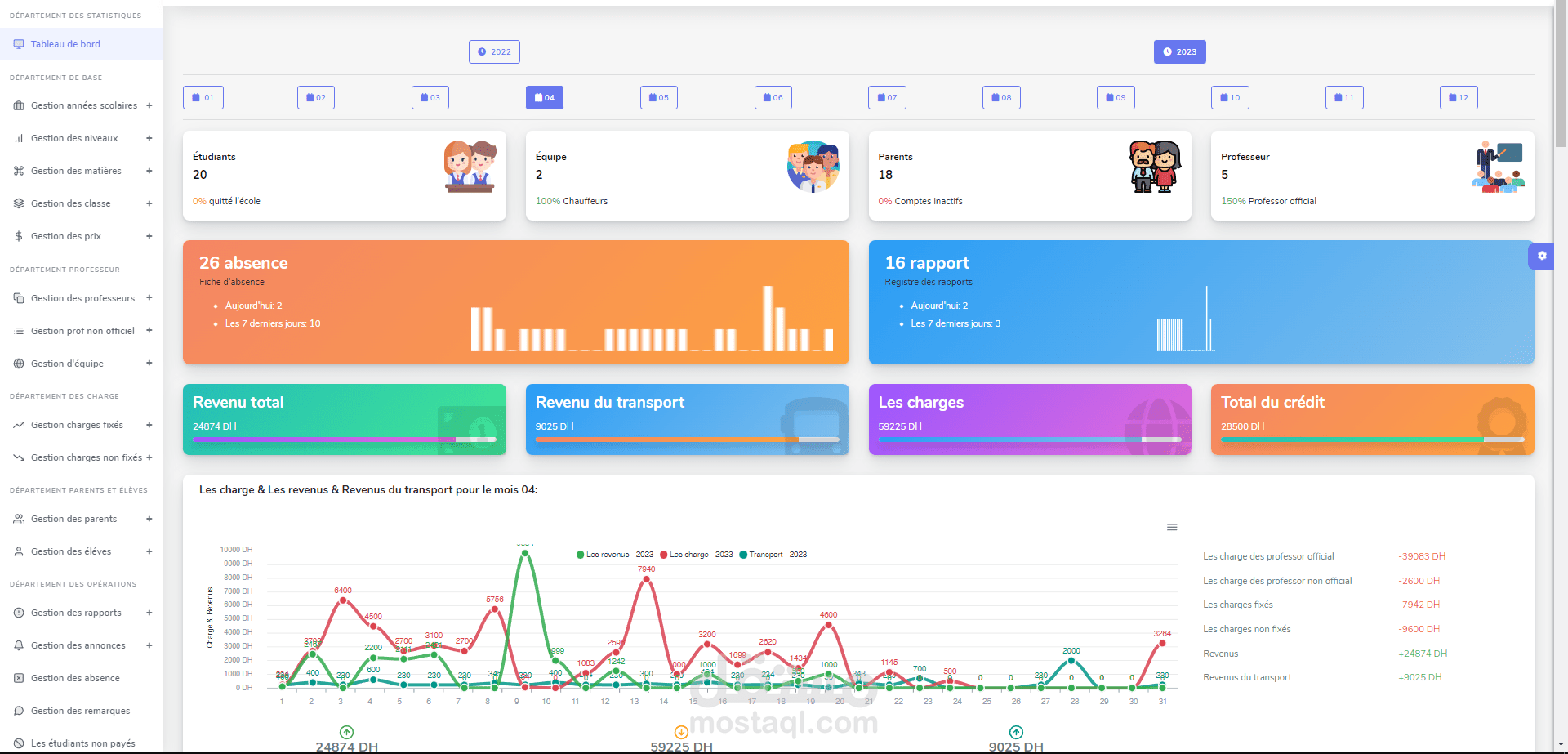Select year 2022 button
The image size is (1568, 754).
pos(494,51)
